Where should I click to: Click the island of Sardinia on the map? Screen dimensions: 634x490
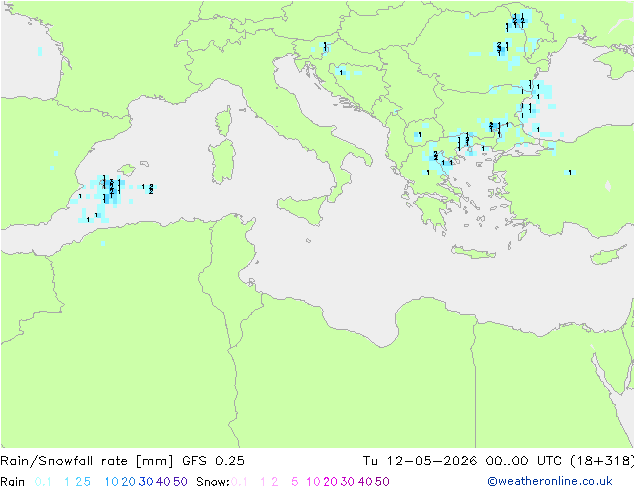pos(222,162)
